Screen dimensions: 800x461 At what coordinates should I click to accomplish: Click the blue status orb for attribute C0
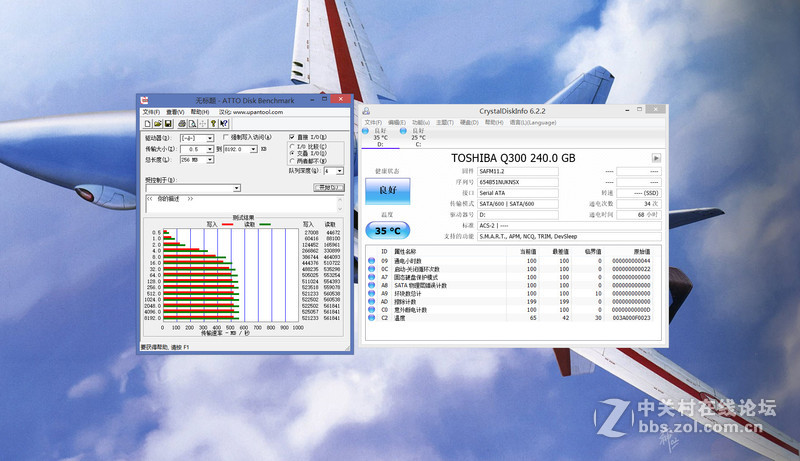click(371, 310)
